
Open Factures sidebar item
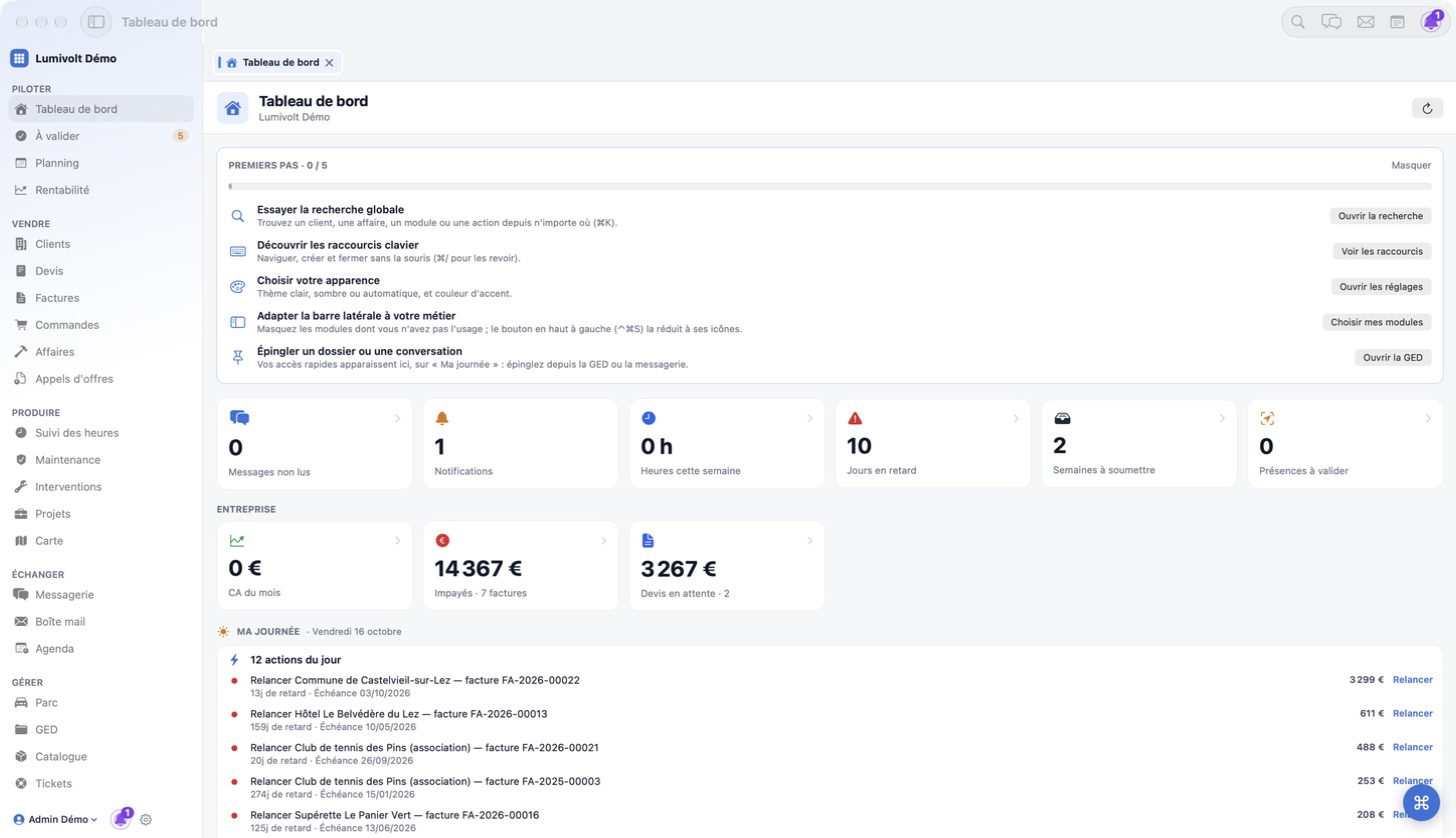(x=100, y=298)
